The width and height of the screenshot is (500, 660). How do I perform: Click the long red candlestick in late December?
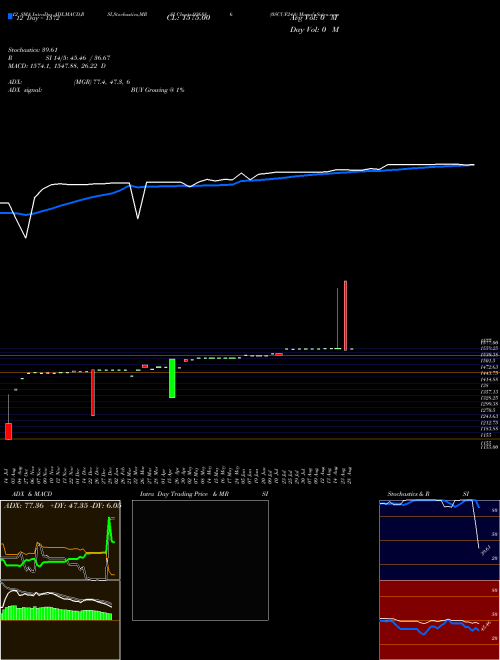[93, 393]
